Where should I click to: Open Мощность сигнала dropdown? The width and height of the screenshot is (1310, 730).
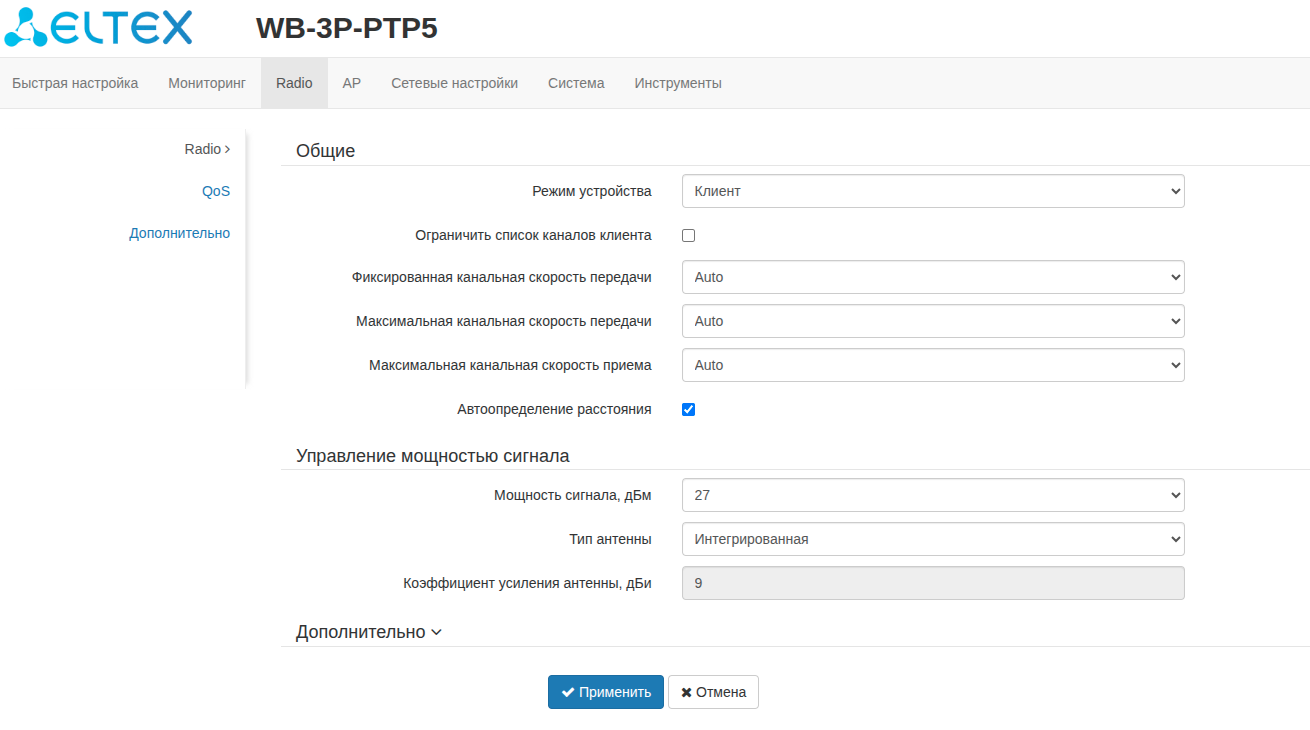point(932,495)
